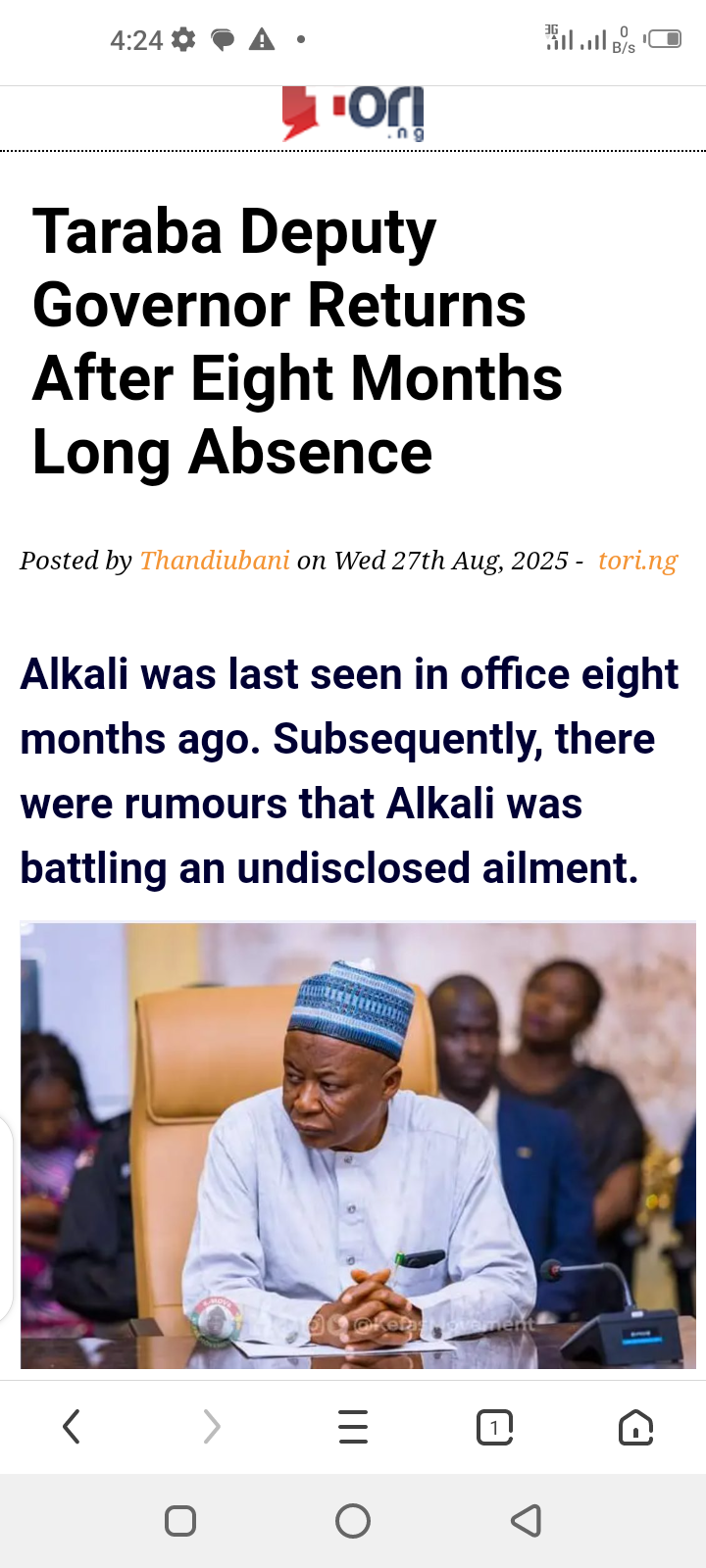706x1568 pixels.
Task: Tap the mobile signal strength bars
Action: (x=592, y=40)
